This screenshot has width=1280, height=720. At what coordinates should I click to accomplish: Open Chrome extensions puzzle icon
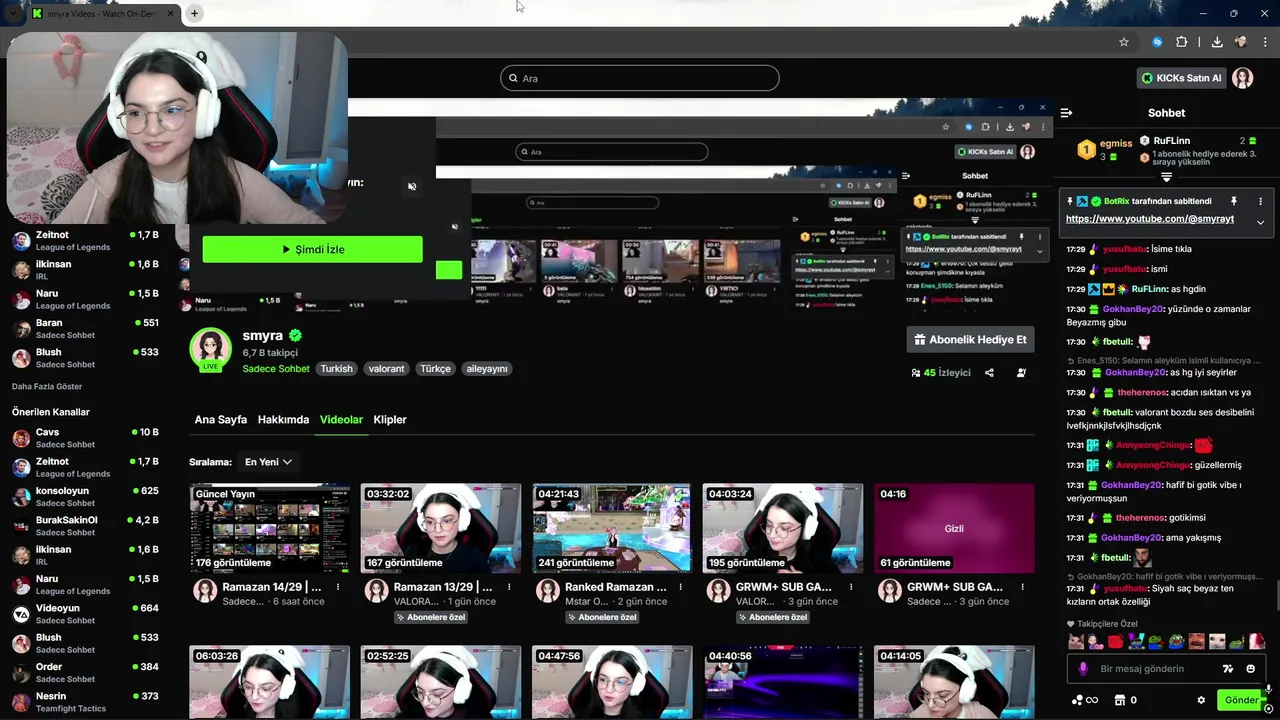(x=1182, y=42)
